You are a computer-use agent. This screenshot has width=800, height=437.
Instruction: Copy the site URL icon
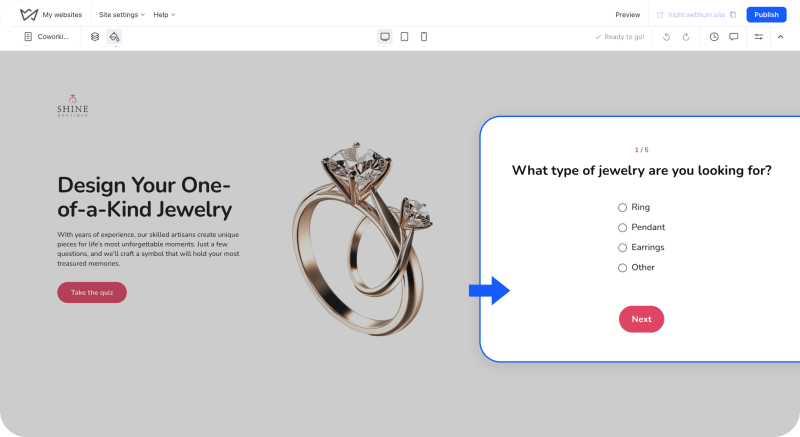tap(733, 15)
